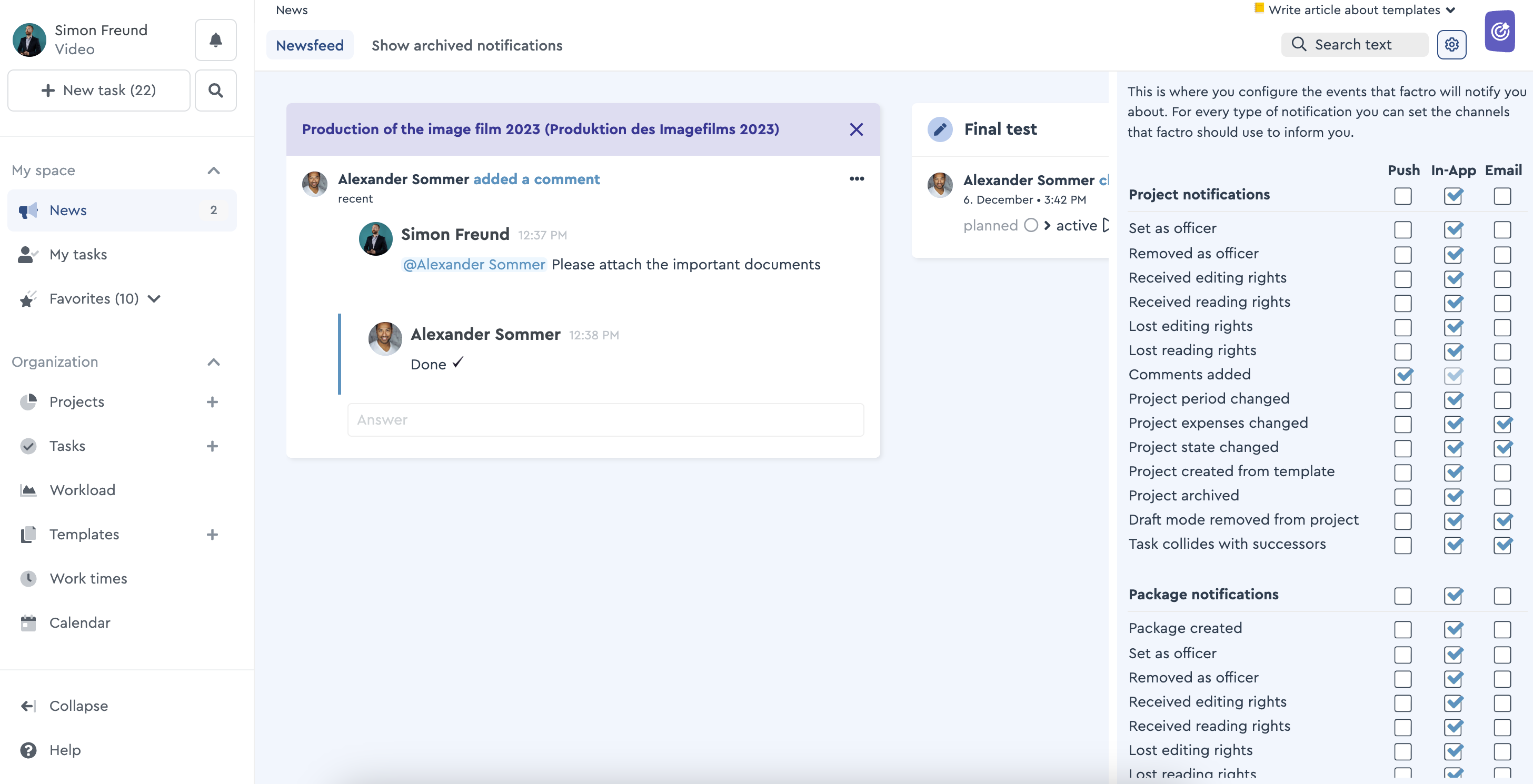Click the Search text field
Screen dimensions: 1533x784
point(1355,45)
